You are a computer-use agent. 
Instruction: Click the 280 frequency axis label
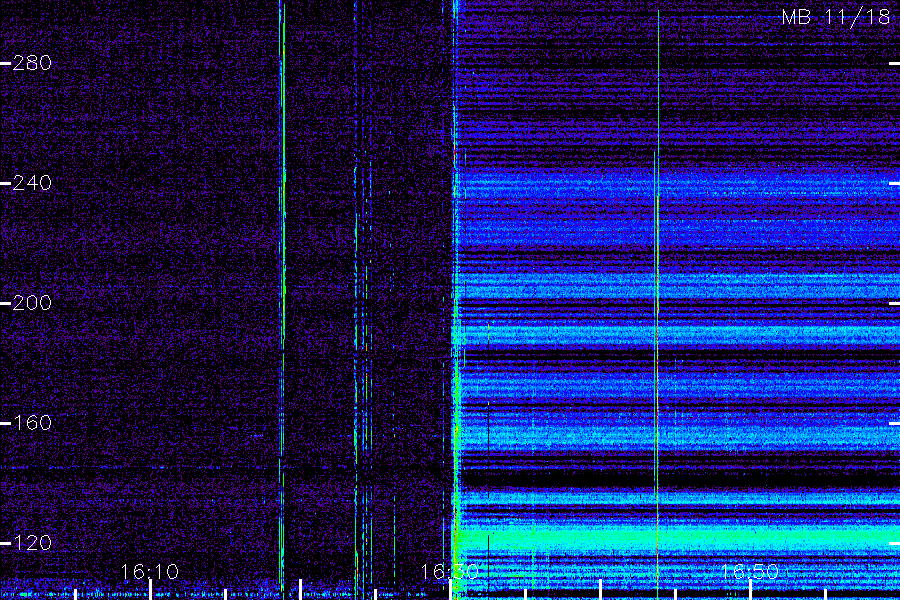tap(32, 63)
